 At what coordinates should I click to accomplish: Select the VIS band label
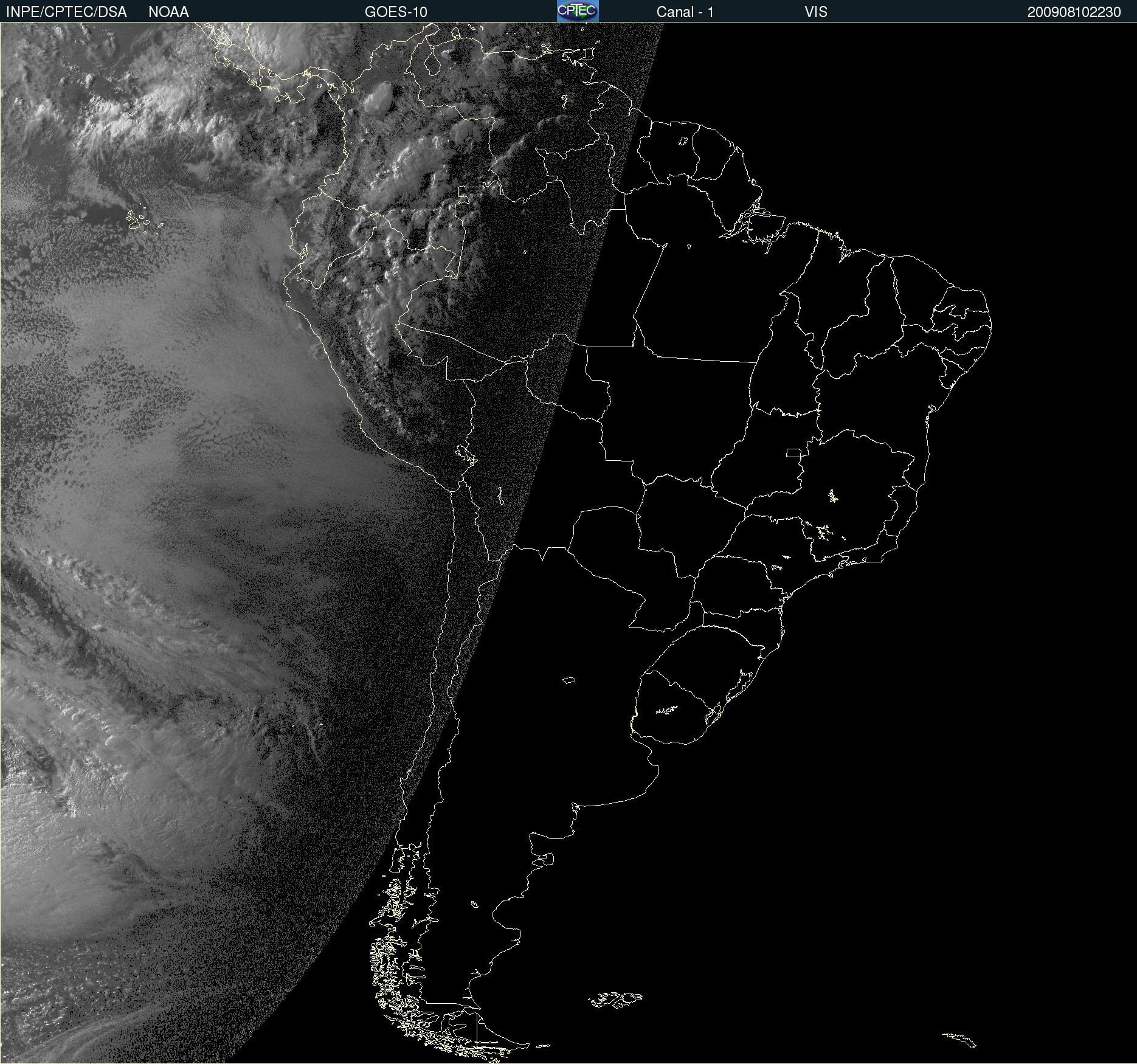pyautogui.click(x=816, y=12)
